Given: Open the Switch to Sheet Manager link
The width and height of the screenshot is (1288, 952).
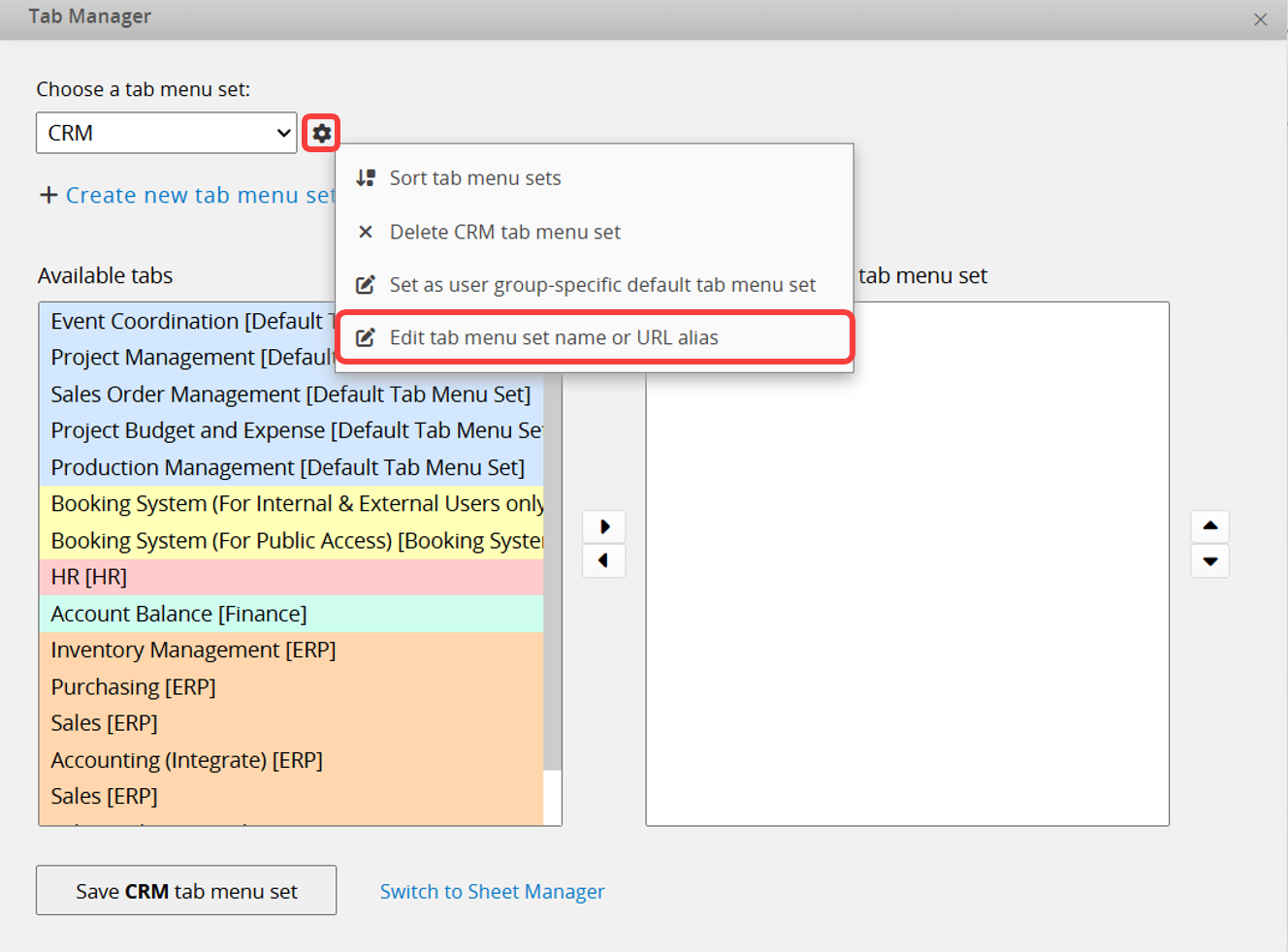Looking at the screenshot, I should 492,892.
